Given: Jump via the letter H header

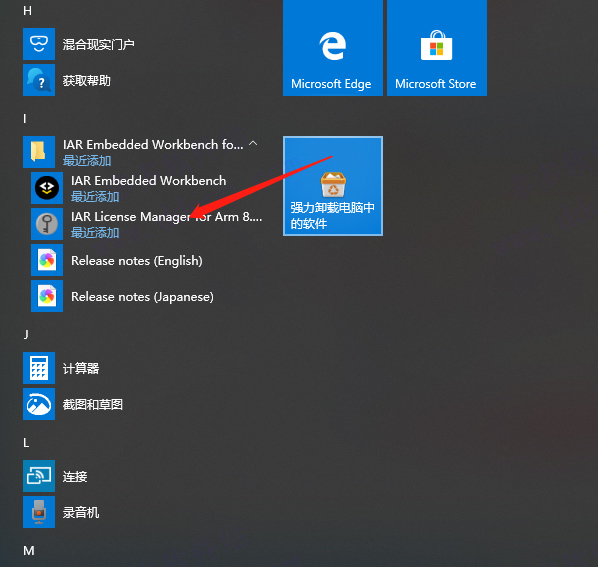Looking at the screenshot, I should coord(27,11).
